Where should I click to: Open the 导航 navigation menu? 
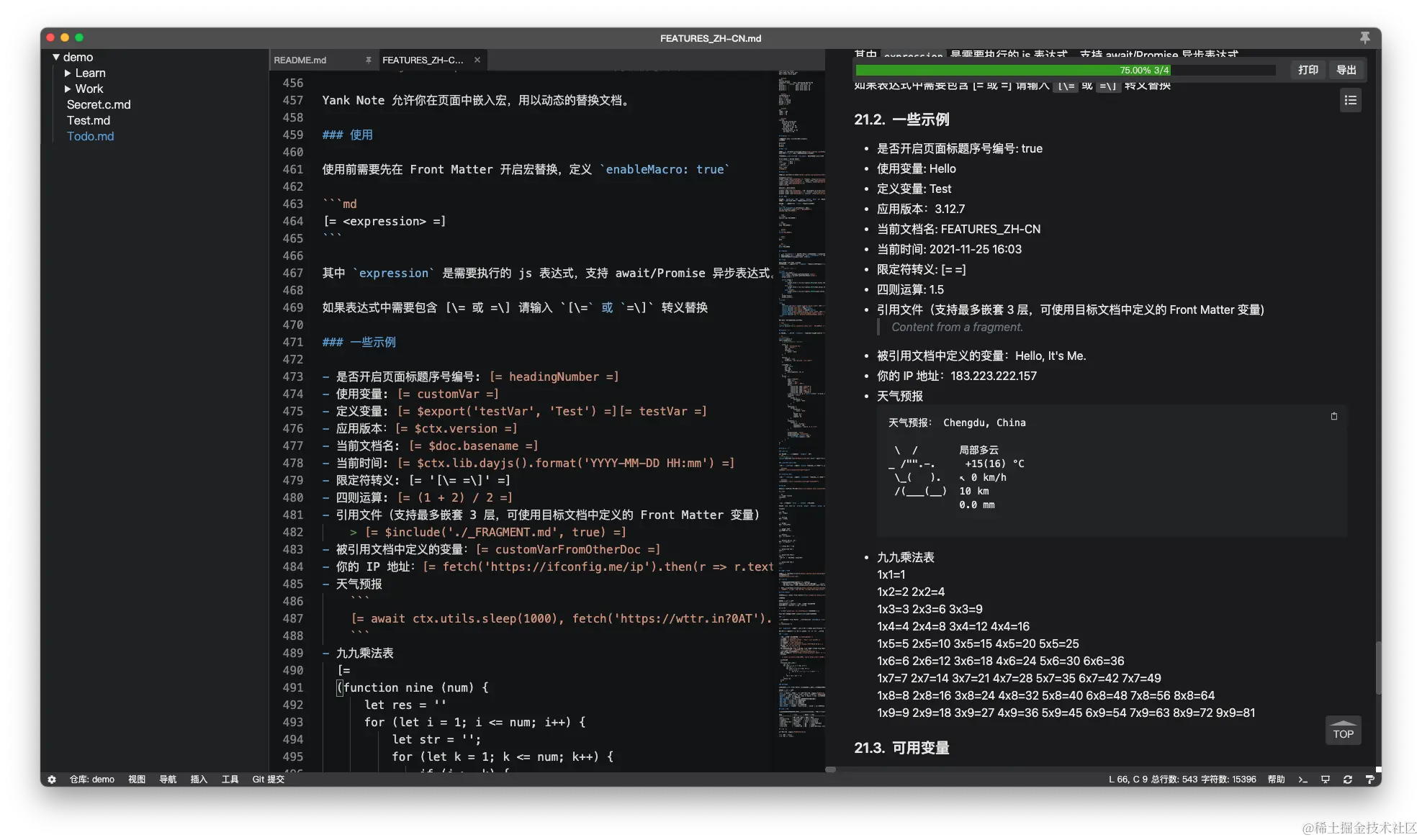[x=168, y=780]
